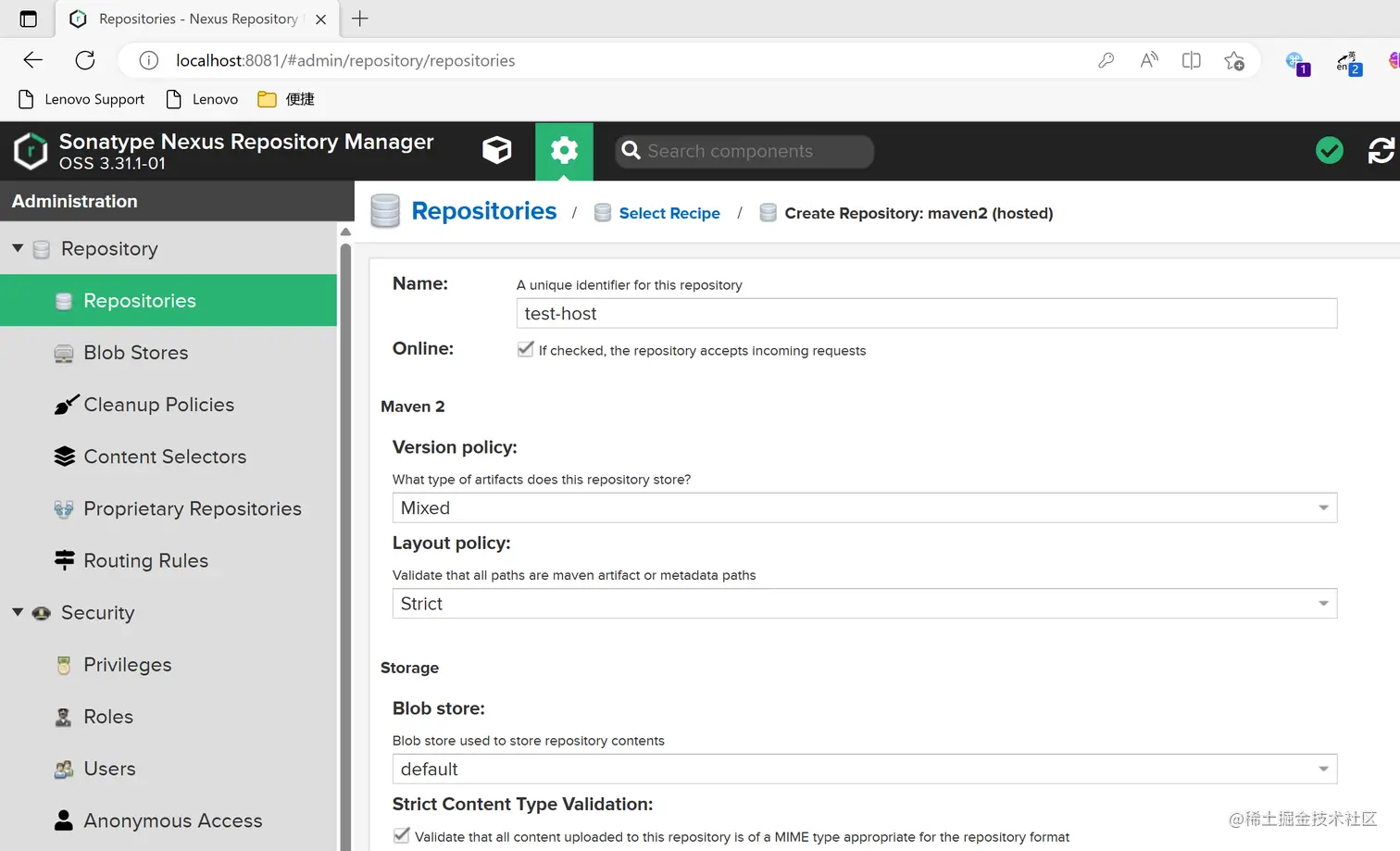Click the Users icon in sidebar
1400x851 pixels.
64,769
